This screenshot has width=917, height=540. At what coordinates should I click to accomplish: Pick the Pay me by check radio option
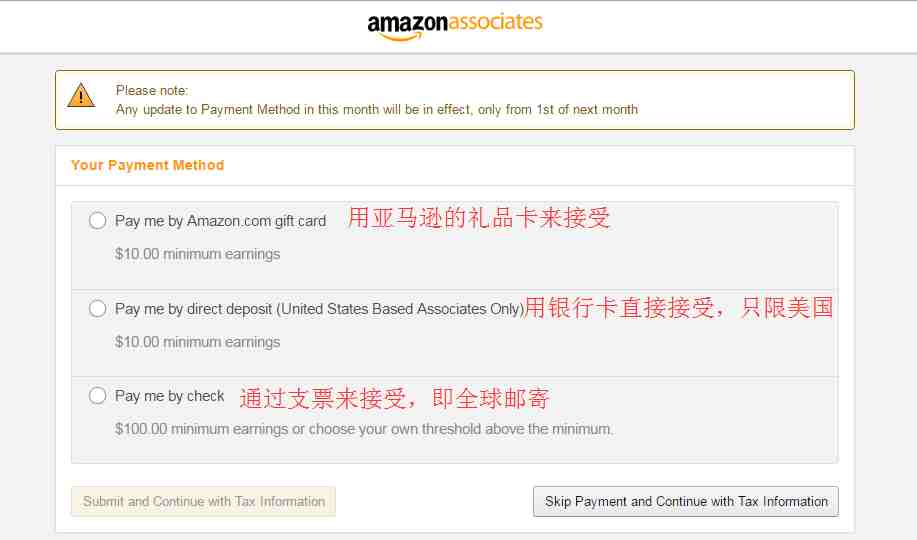click(98, 395)
